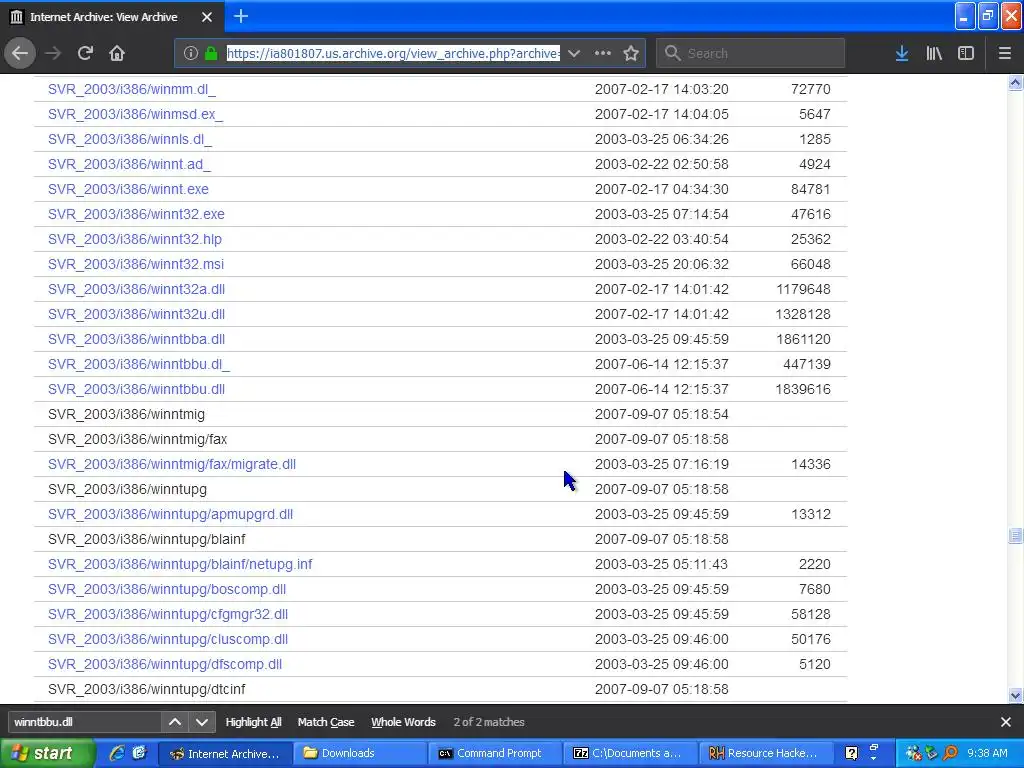The image size is (1024, 768).
Task: Reload the current page
Action: (85, 53)
